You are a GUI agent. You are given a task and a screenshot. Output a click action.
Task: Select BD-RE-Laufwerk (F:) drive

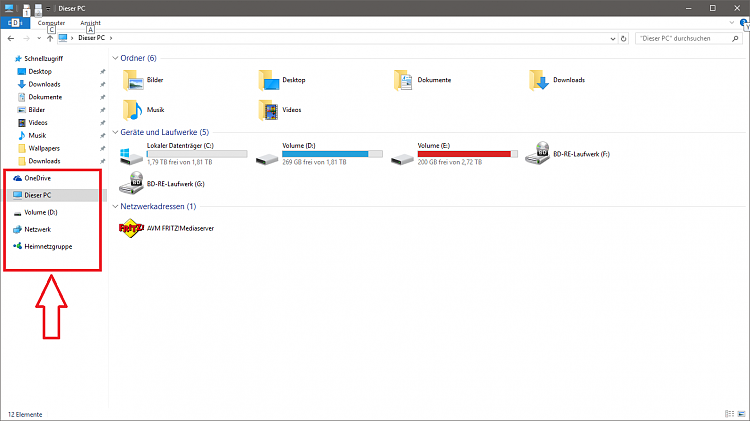[x=567, y=154]
